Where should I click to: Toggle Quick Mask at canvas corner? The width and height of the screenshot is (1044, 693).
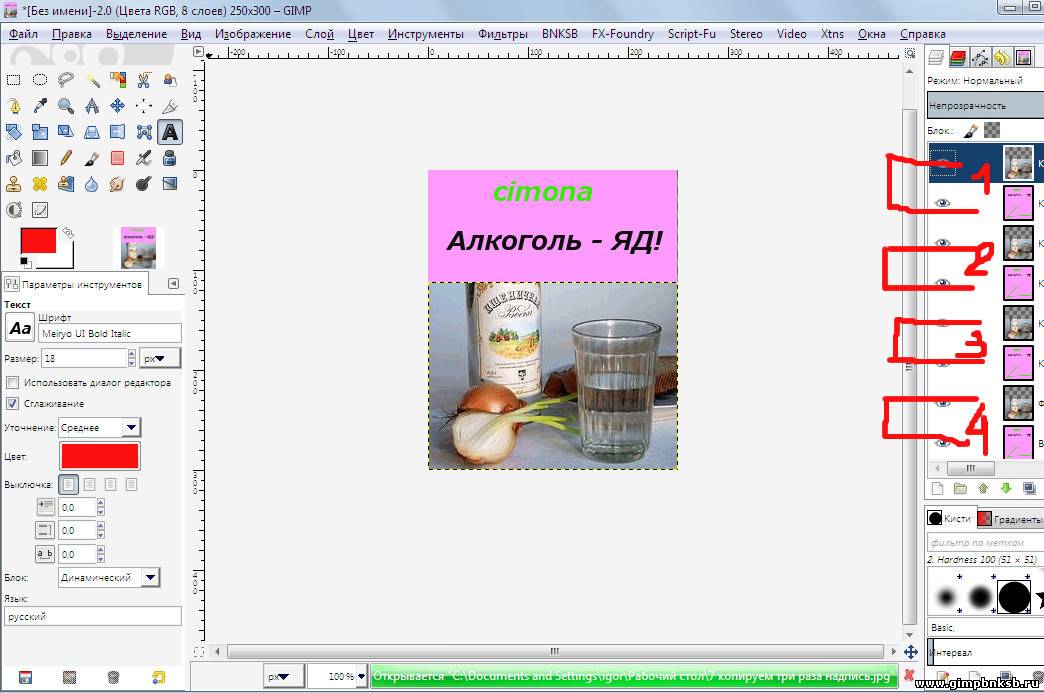click(x=198, y=652)
